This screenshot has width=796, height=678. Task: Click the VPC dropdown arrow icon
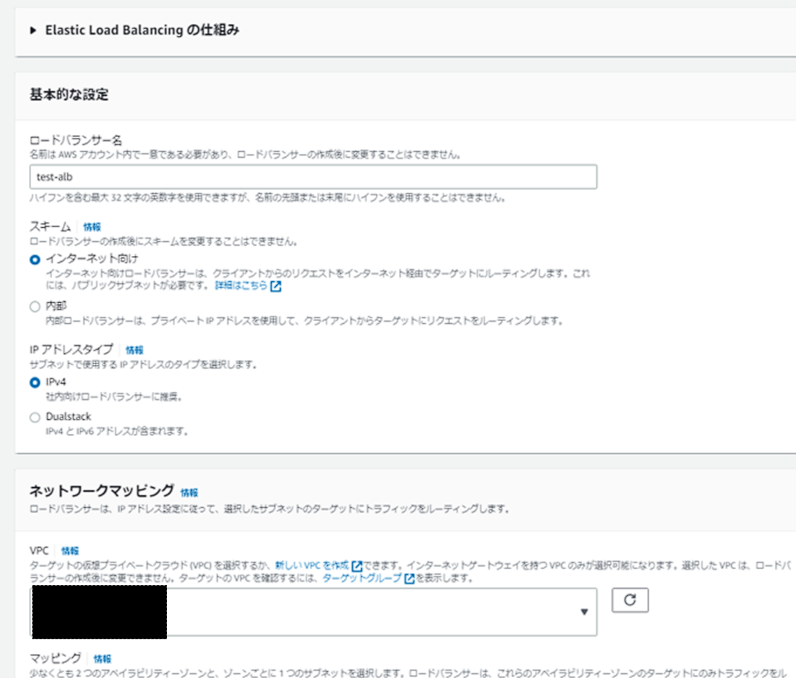(583, 612)
